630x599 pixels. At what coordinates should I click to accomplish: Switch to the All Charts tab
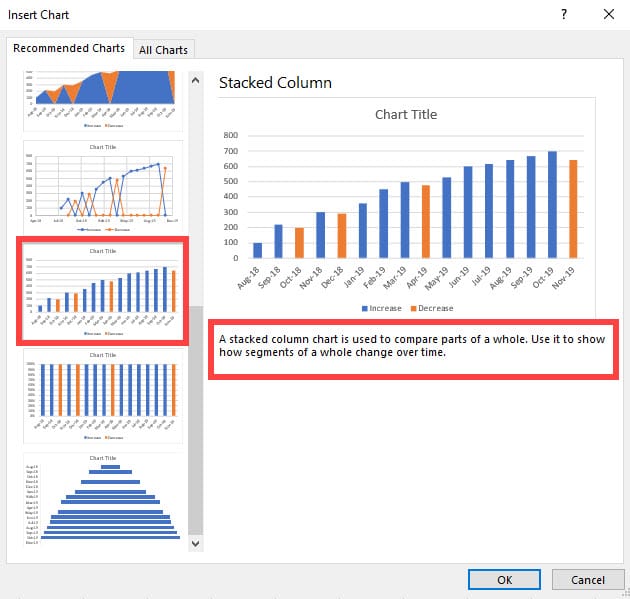click(x=165, y=50)
